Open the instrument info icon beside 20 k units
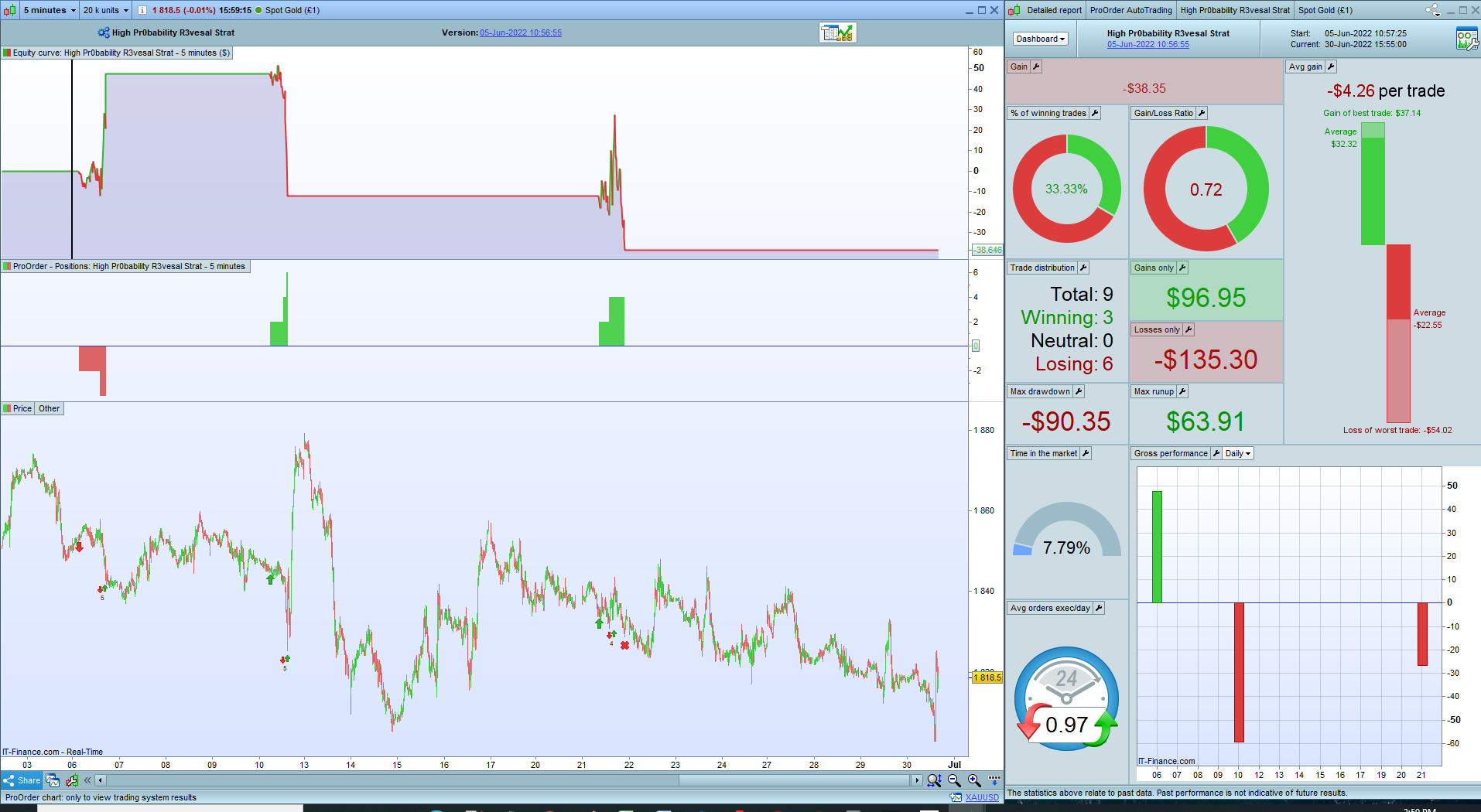 [142, 10]
